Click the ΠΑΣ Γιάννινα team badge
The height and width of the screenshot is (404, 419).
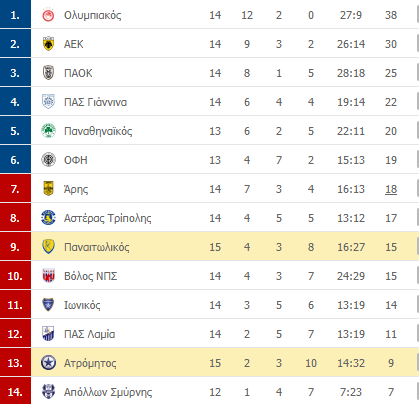(48, 102)
